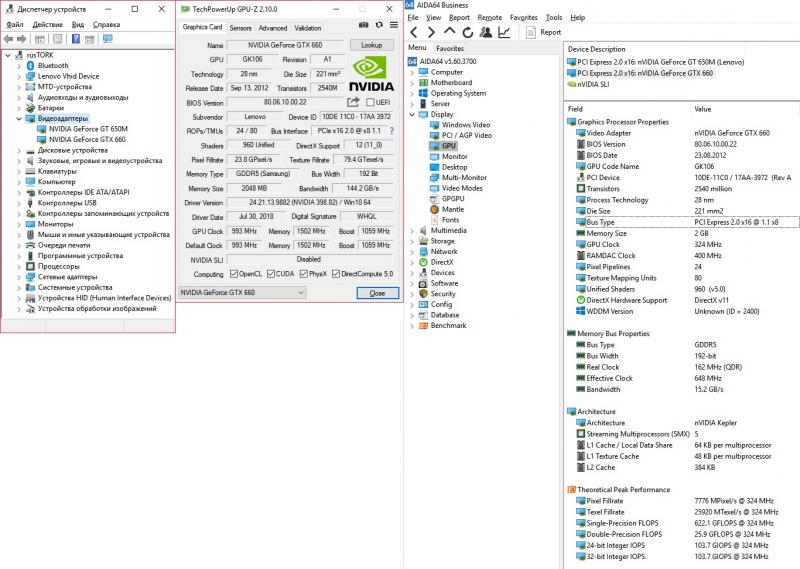Click AIDA64 up level arrow

tap(449, 31)
